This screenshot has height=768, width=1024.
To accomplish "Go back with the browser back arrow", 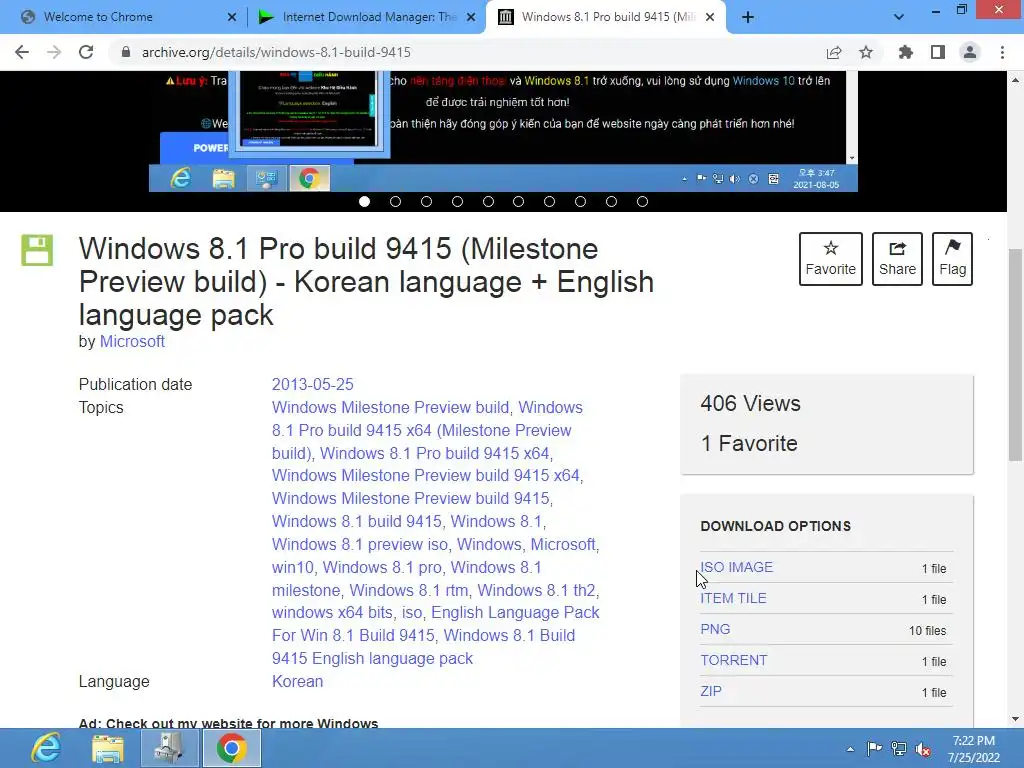I will coord(22,52).
